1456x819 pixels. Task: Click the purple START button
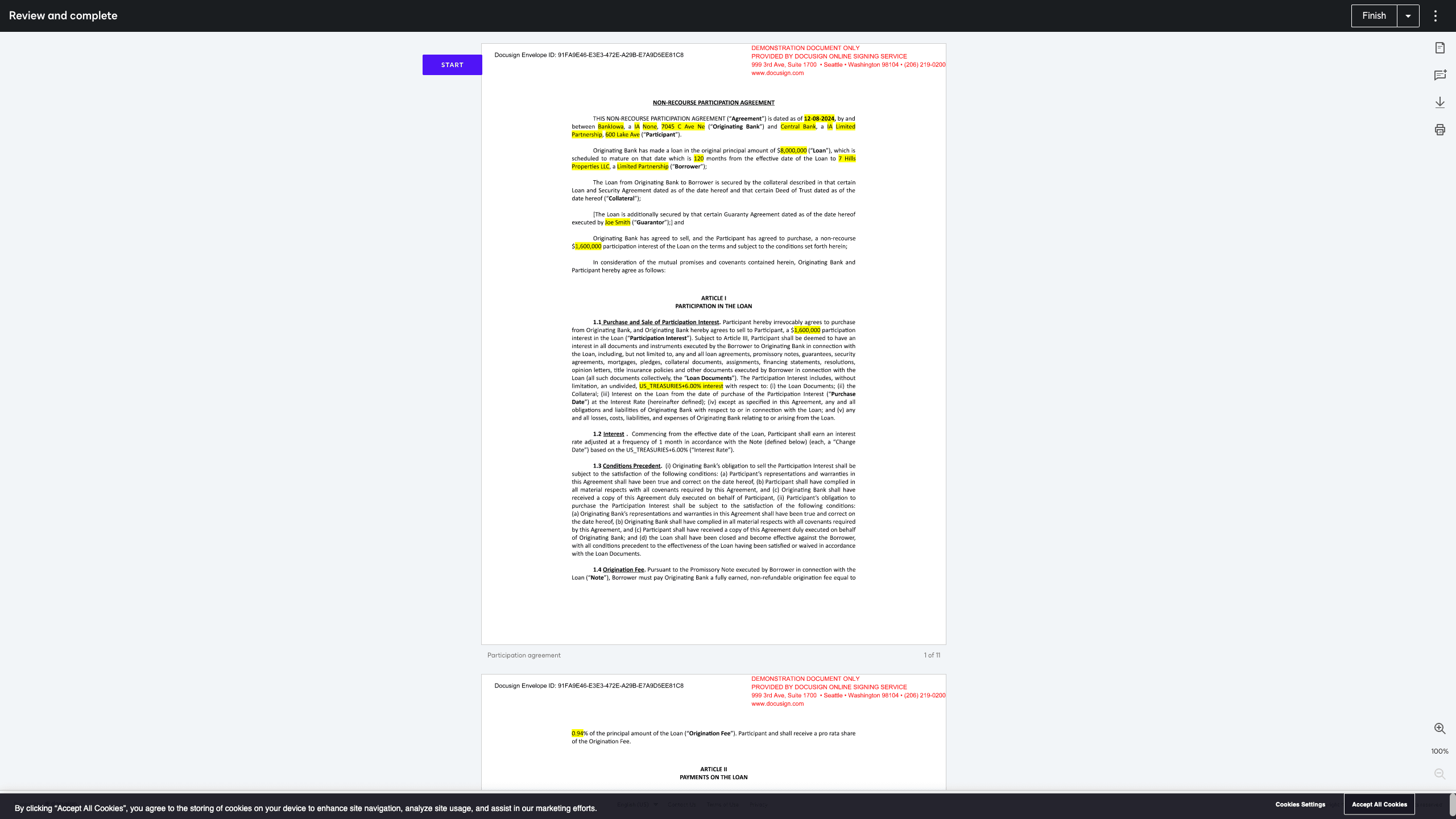(452, 65)
